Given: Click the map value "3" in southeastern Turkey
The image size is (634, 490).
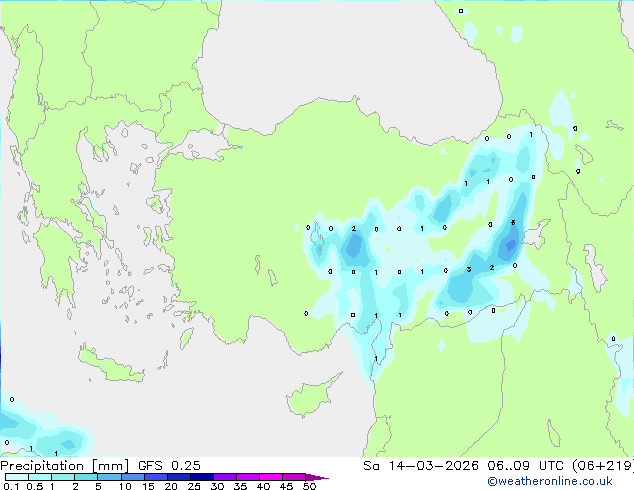Looking at the screenshot, I should tap(469, 269).
